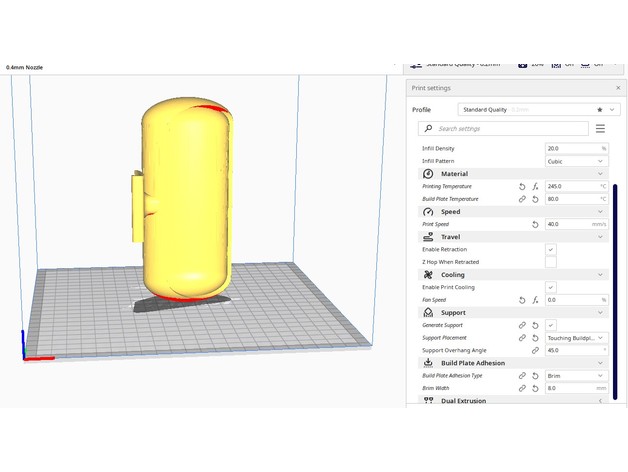Screen dimensions: 628x472
Task: Click the link icon for Generate Support
Action: 522,325
